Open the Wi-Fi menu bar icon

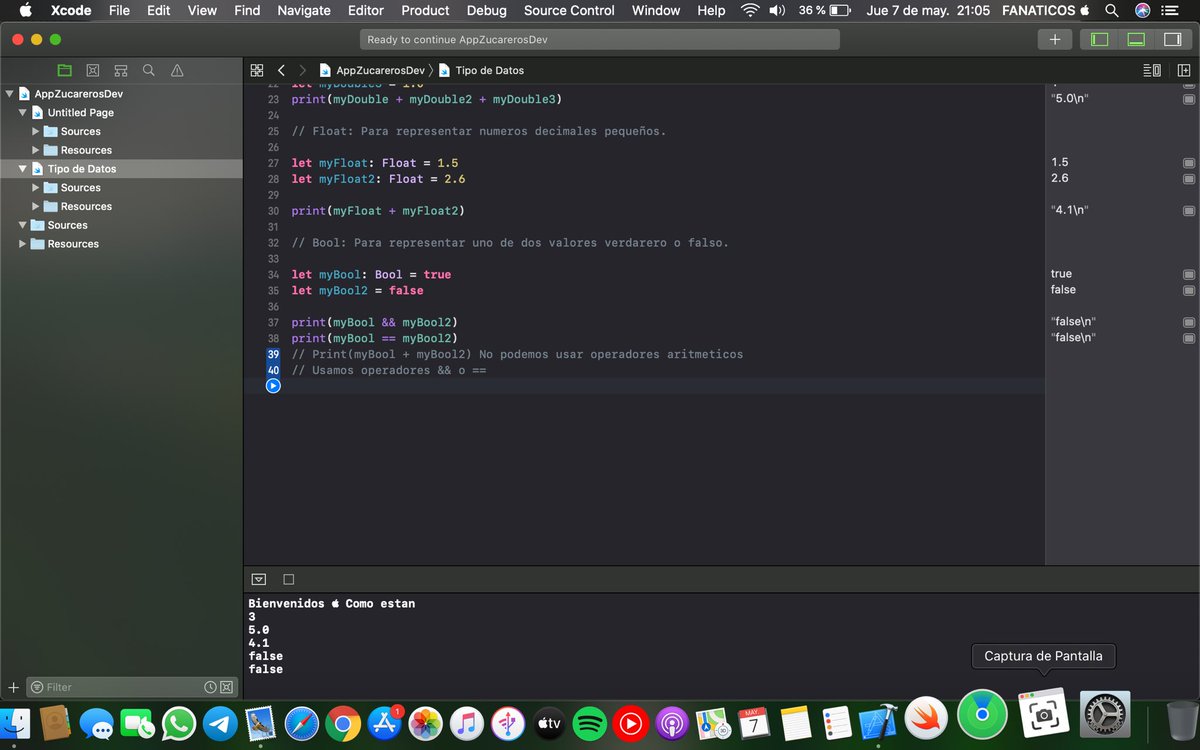[x=750, y=10]
